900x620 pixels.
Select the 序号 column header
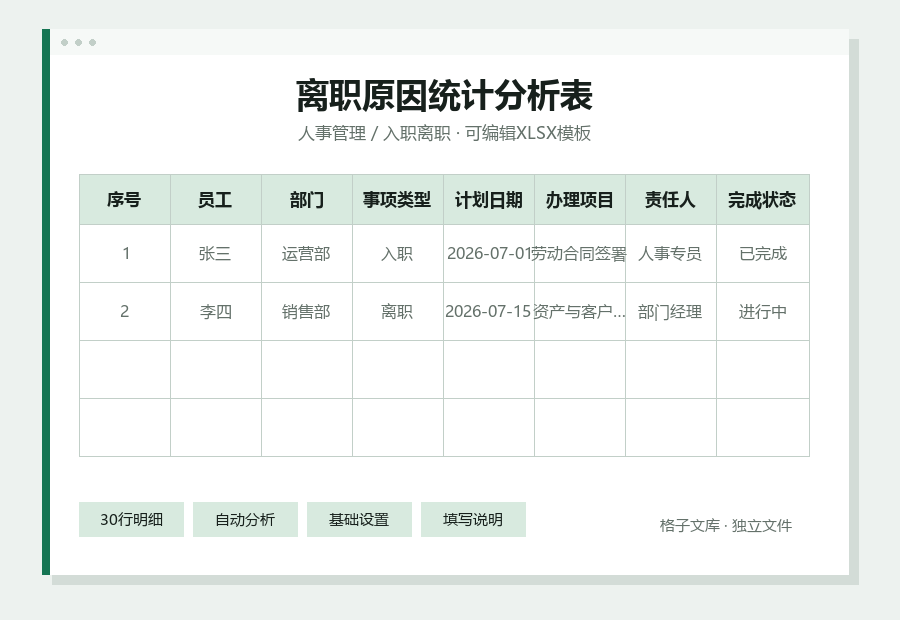[x=125, y=200]
